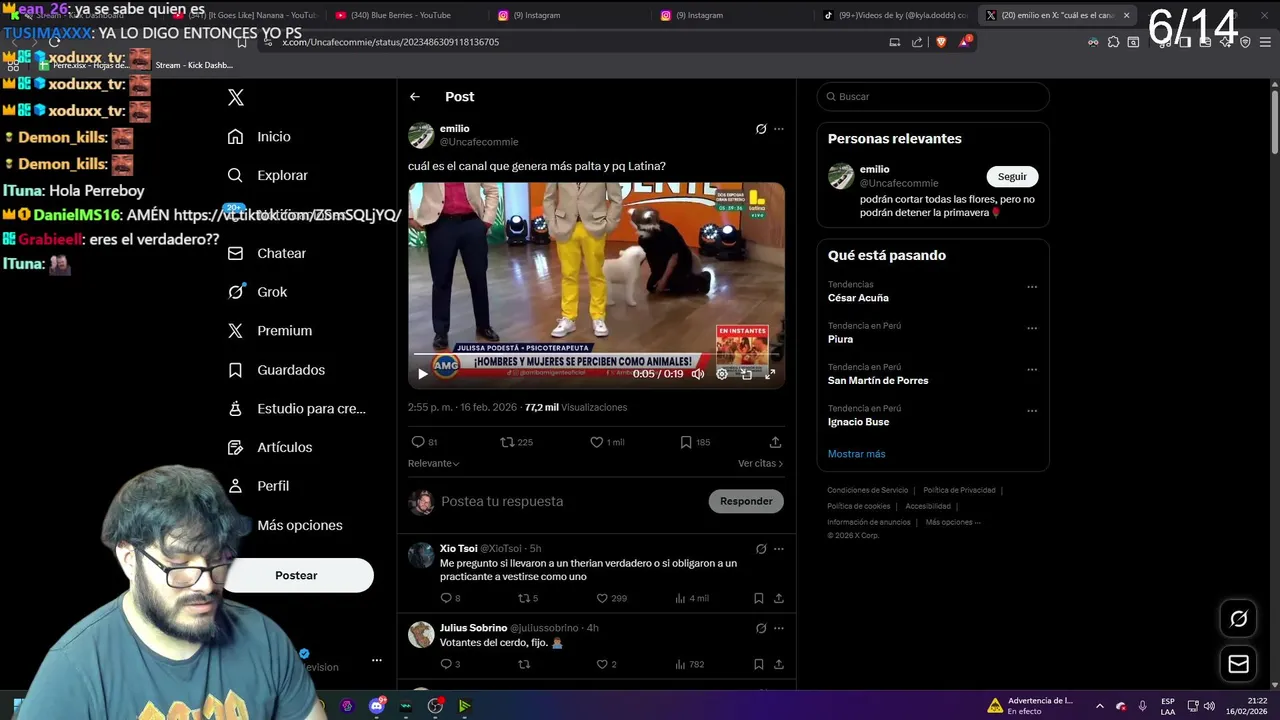The image size is (1280, 720).
Task: Open more options on Julius Sobrino's reply
Action: (x=779, y=629)
